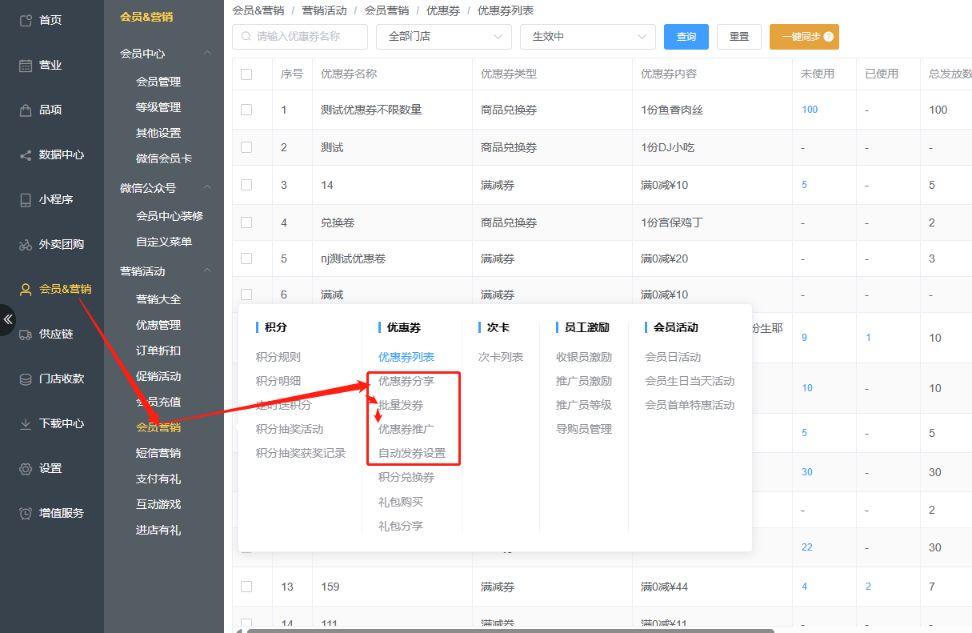Screen dimensions: 972x633
Task: Open 优惠券推广 in popup menu
Action: point(406,429)
